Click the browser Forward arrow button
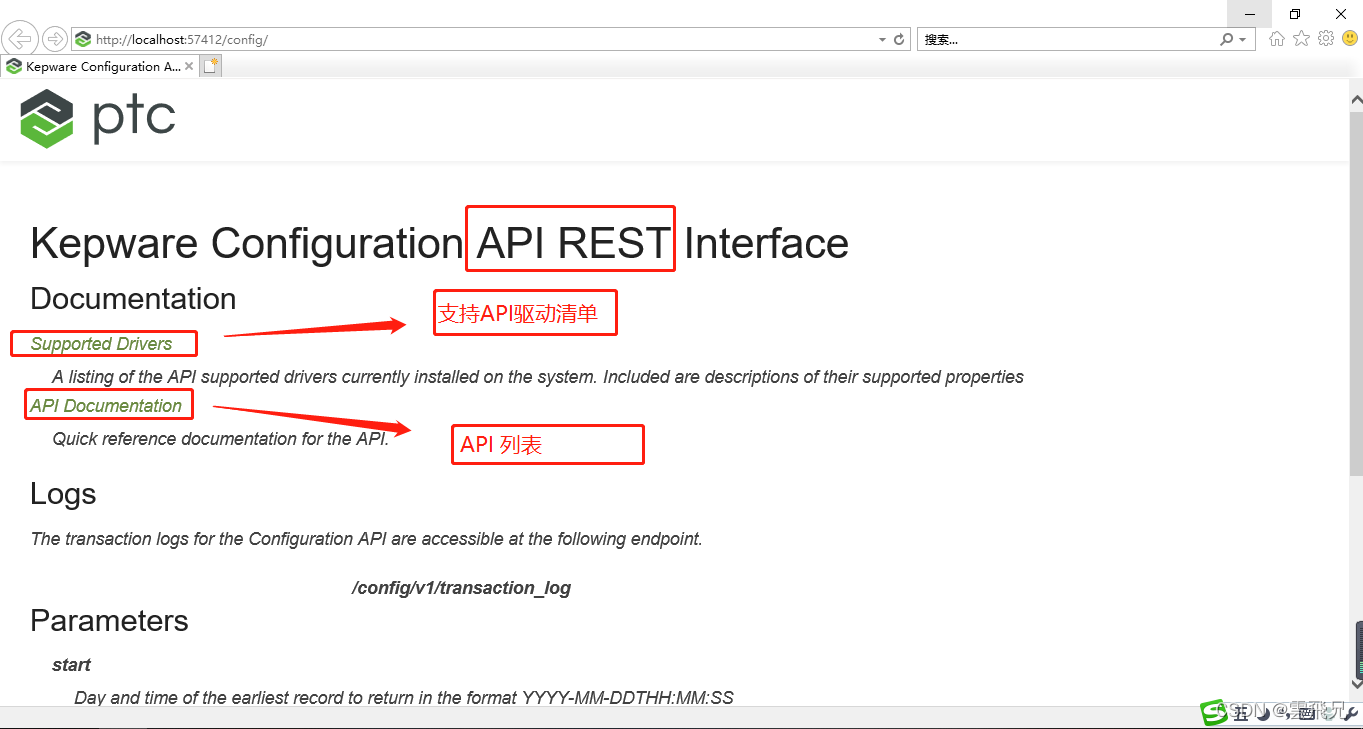Viewport: 1363px width, 729px height. pos(55,39)
